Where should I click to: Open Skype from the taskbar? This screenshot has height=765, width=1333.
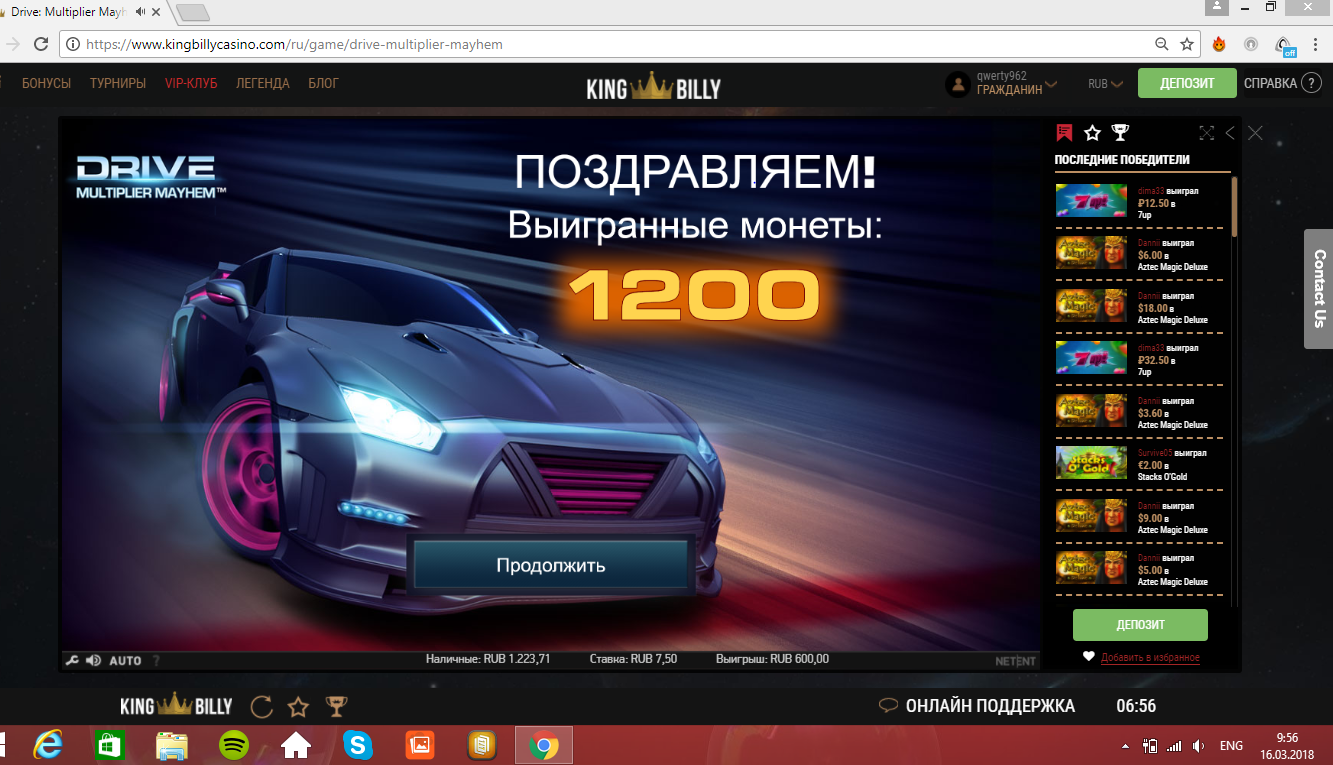click(358, 745)
